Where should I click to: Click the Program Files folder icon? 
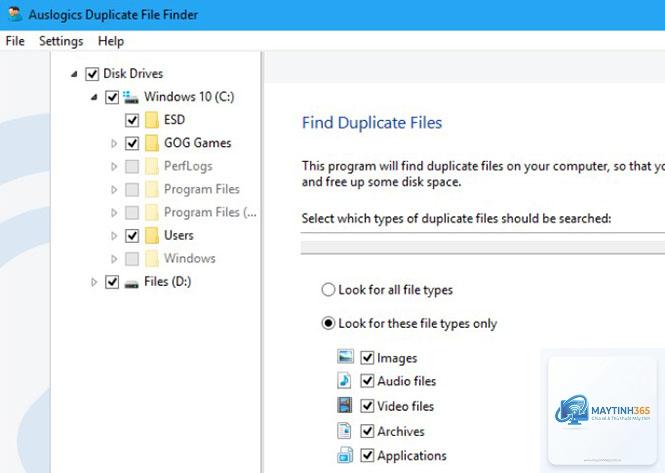click(x=151, y=189)
